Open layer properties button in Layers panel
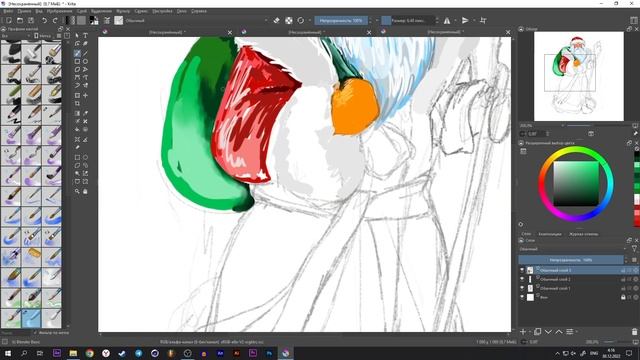This screenshot has width=640, height=360. (x=569, y=331)
